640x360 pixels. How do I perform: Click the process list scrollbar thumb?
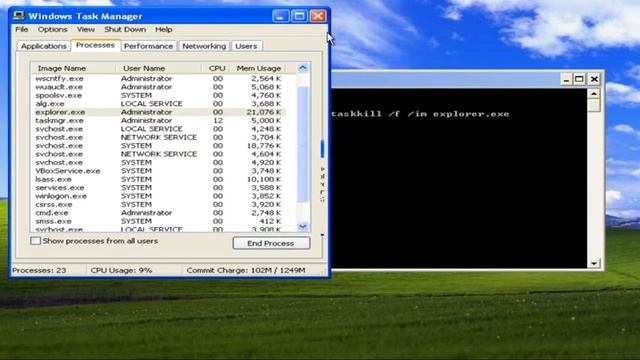303,144
